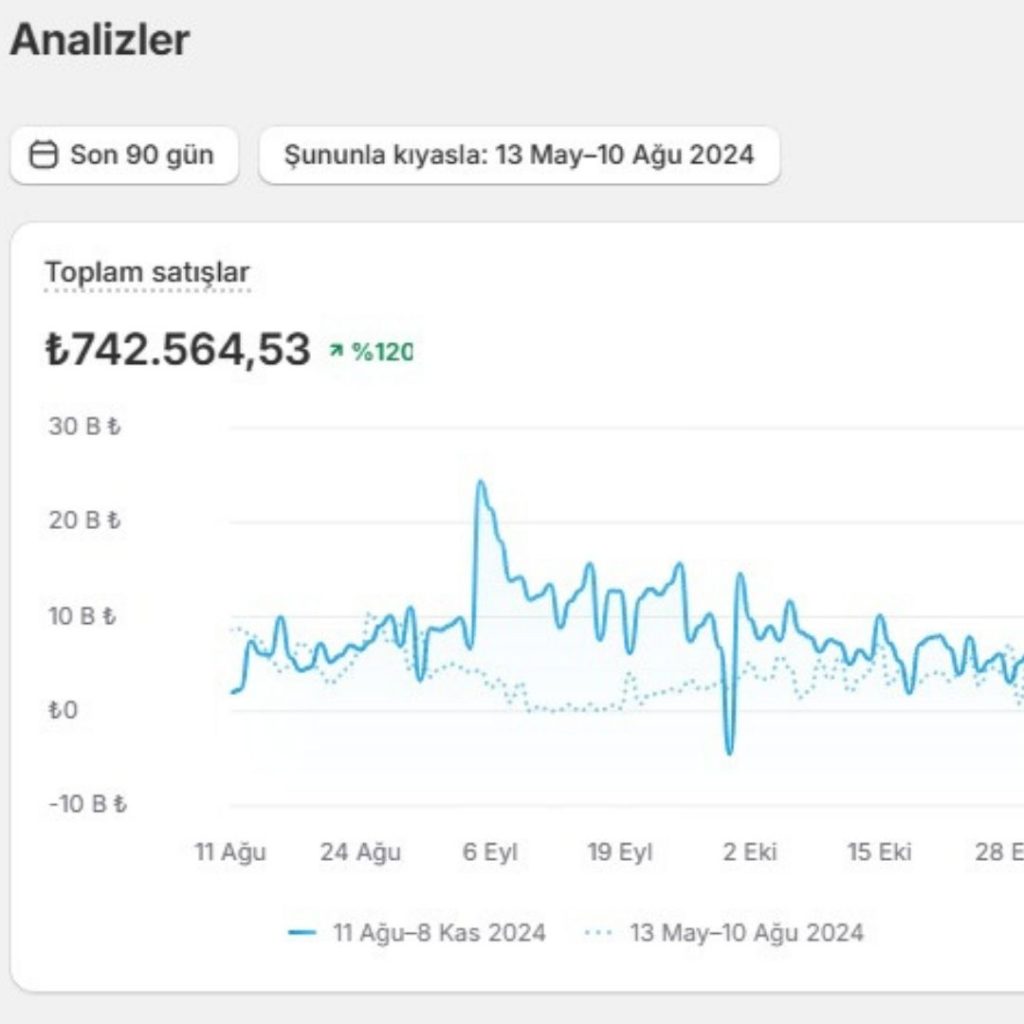Click the %120 growth percentage badge

pos(381,351)
